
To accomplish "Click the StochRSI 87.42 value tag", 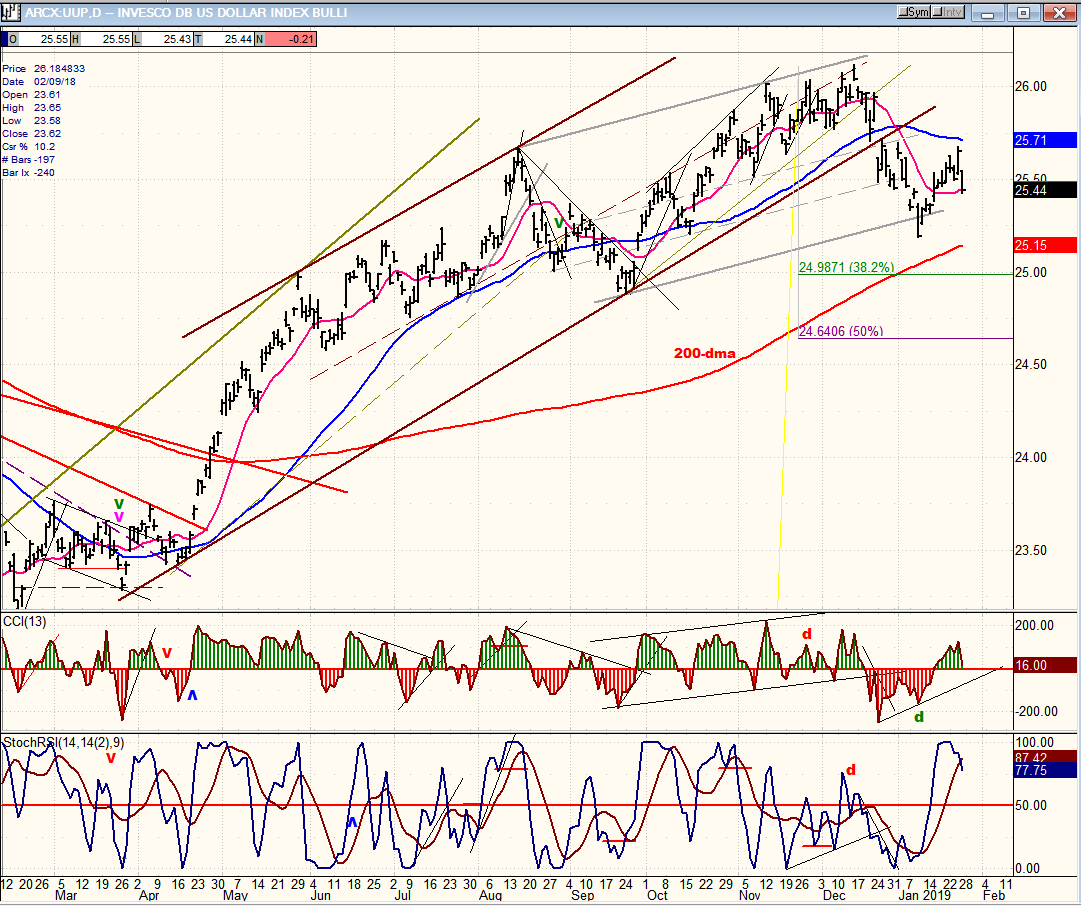I will coord(1045,757).
